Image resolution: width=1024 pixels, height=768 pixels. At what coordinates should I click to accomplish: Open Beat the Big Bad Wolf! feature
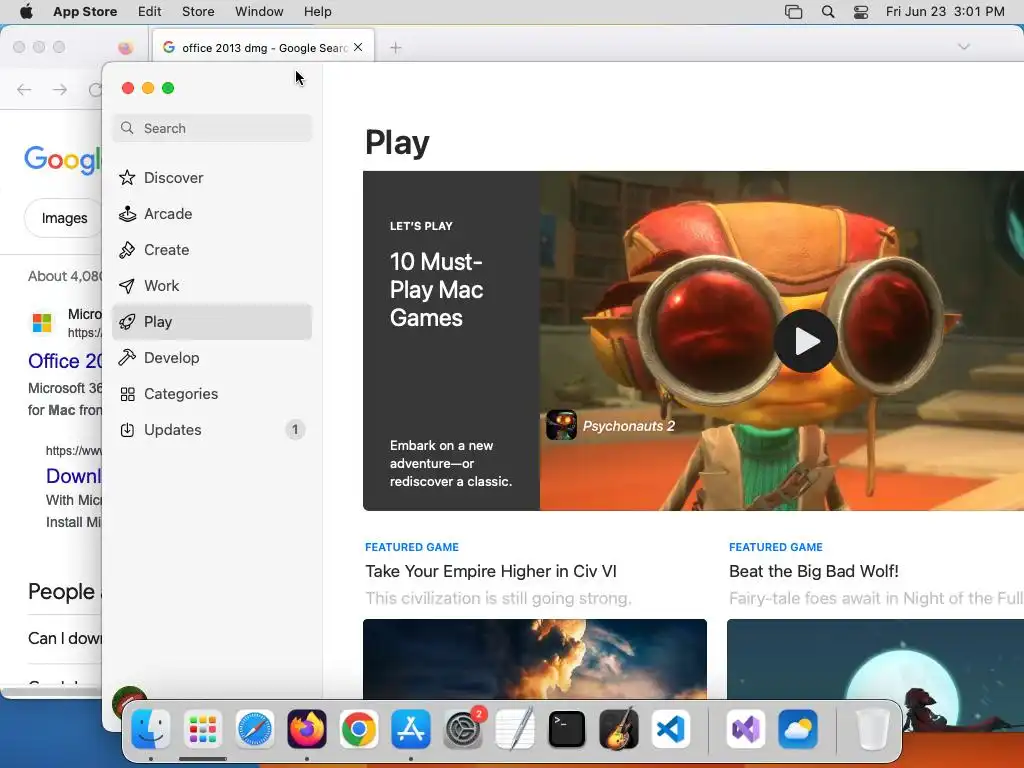(x=814, y=571)
